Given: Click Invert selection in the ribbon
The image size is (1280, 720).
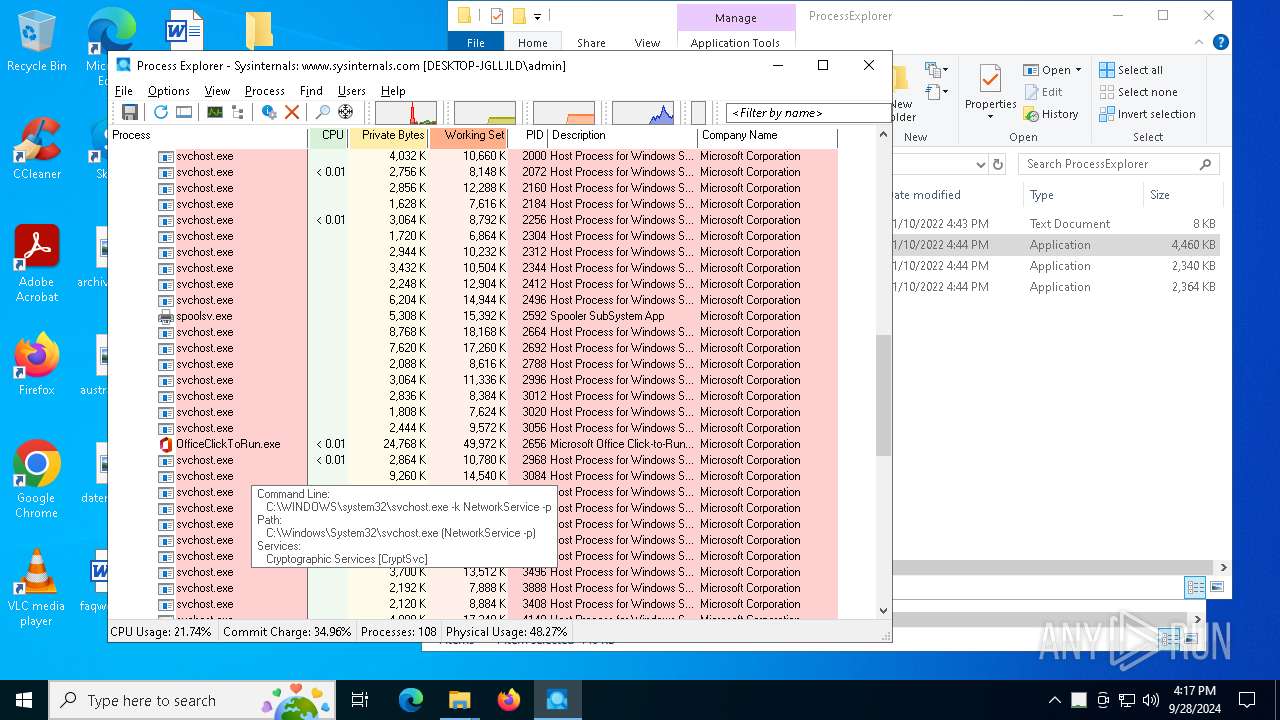Looking at the screenshot, I should coord(1147,114).
